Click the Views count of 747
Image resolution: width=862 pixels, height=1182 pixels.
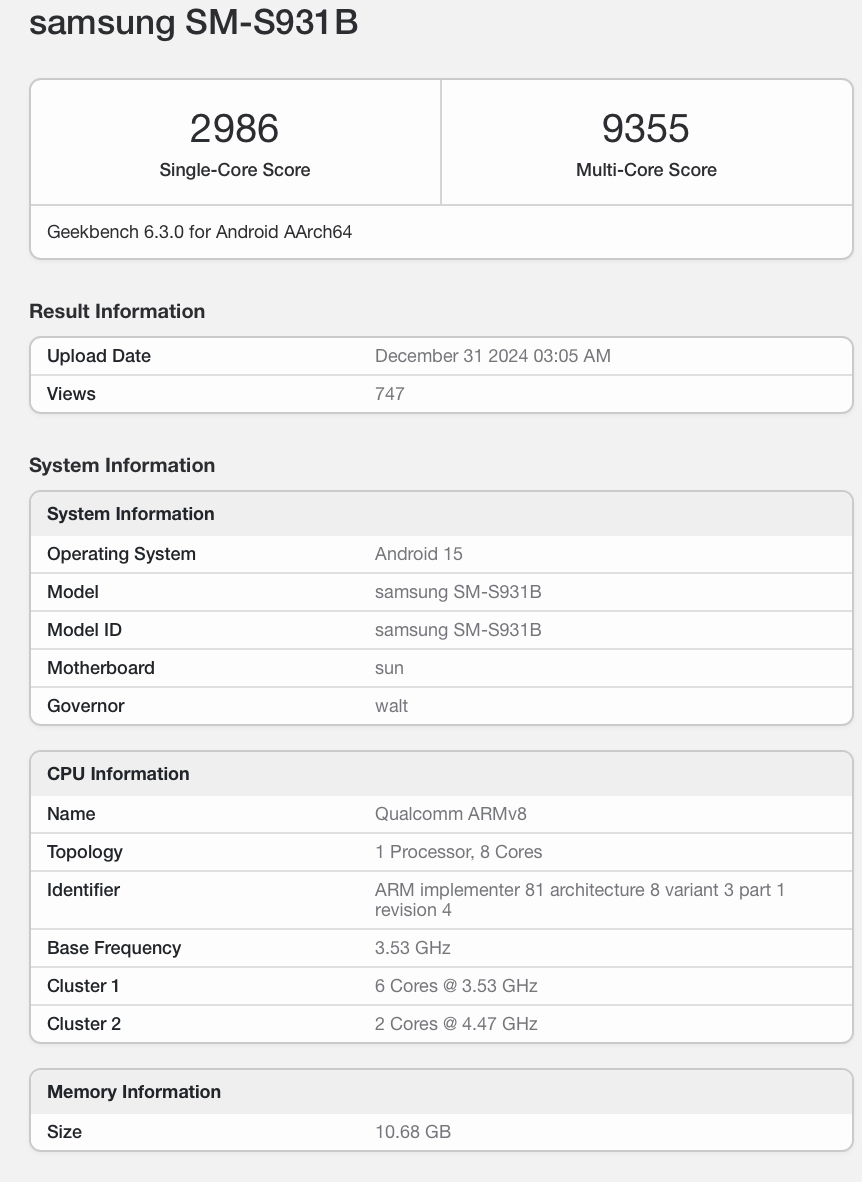389,394
